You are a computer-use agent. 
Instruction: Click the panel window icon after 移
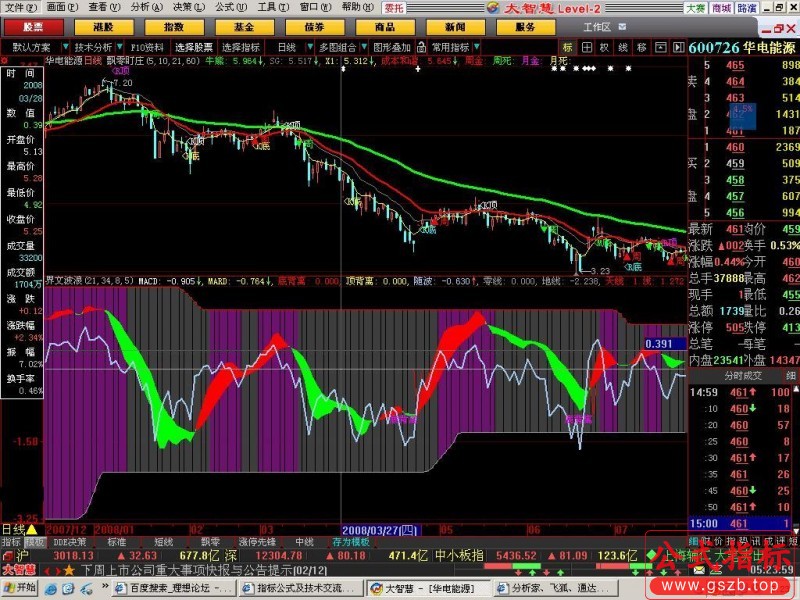[660, 47]
